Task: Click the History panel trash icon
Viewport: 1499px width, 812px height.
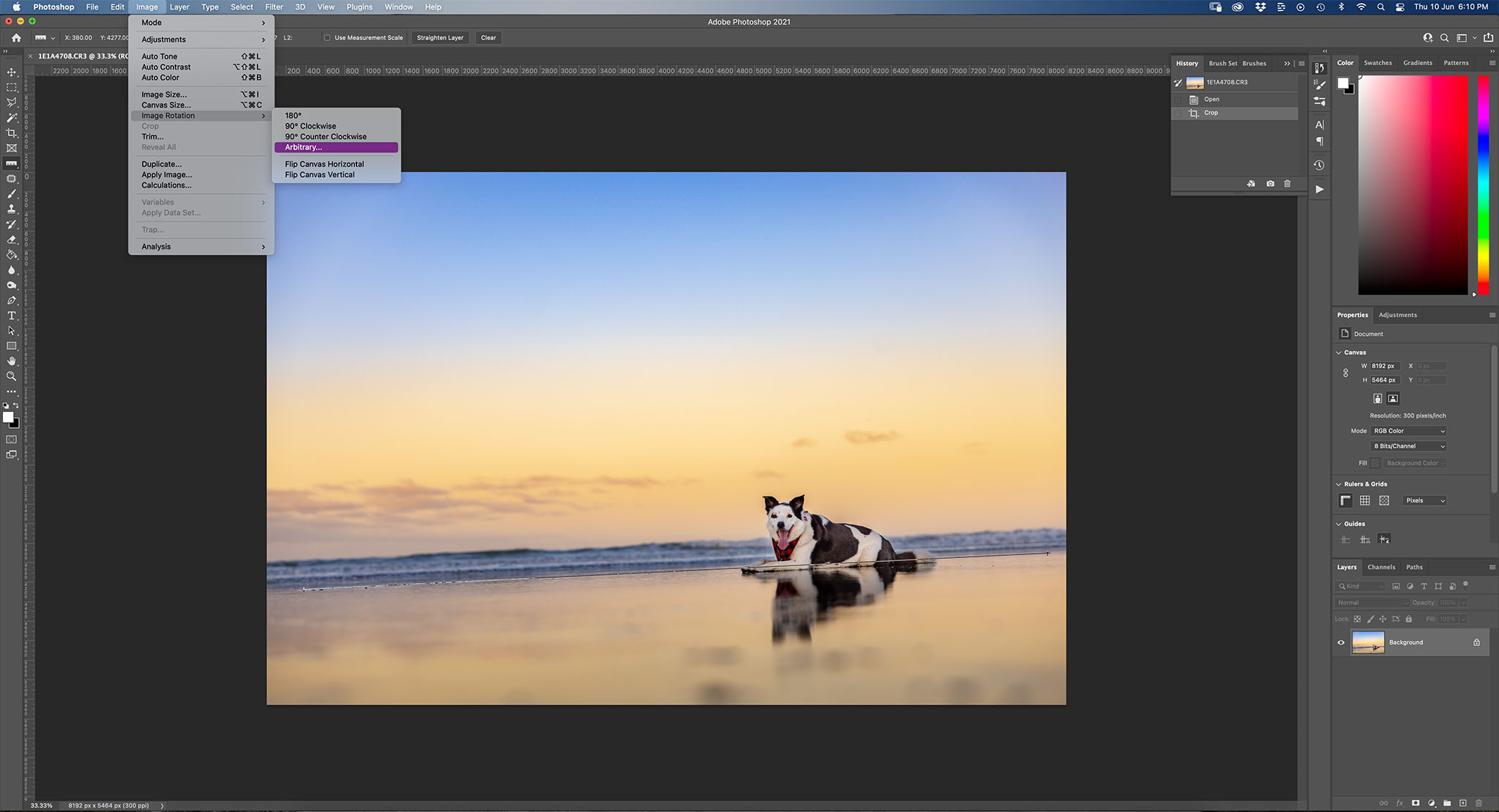Action: pos(1287,184)
